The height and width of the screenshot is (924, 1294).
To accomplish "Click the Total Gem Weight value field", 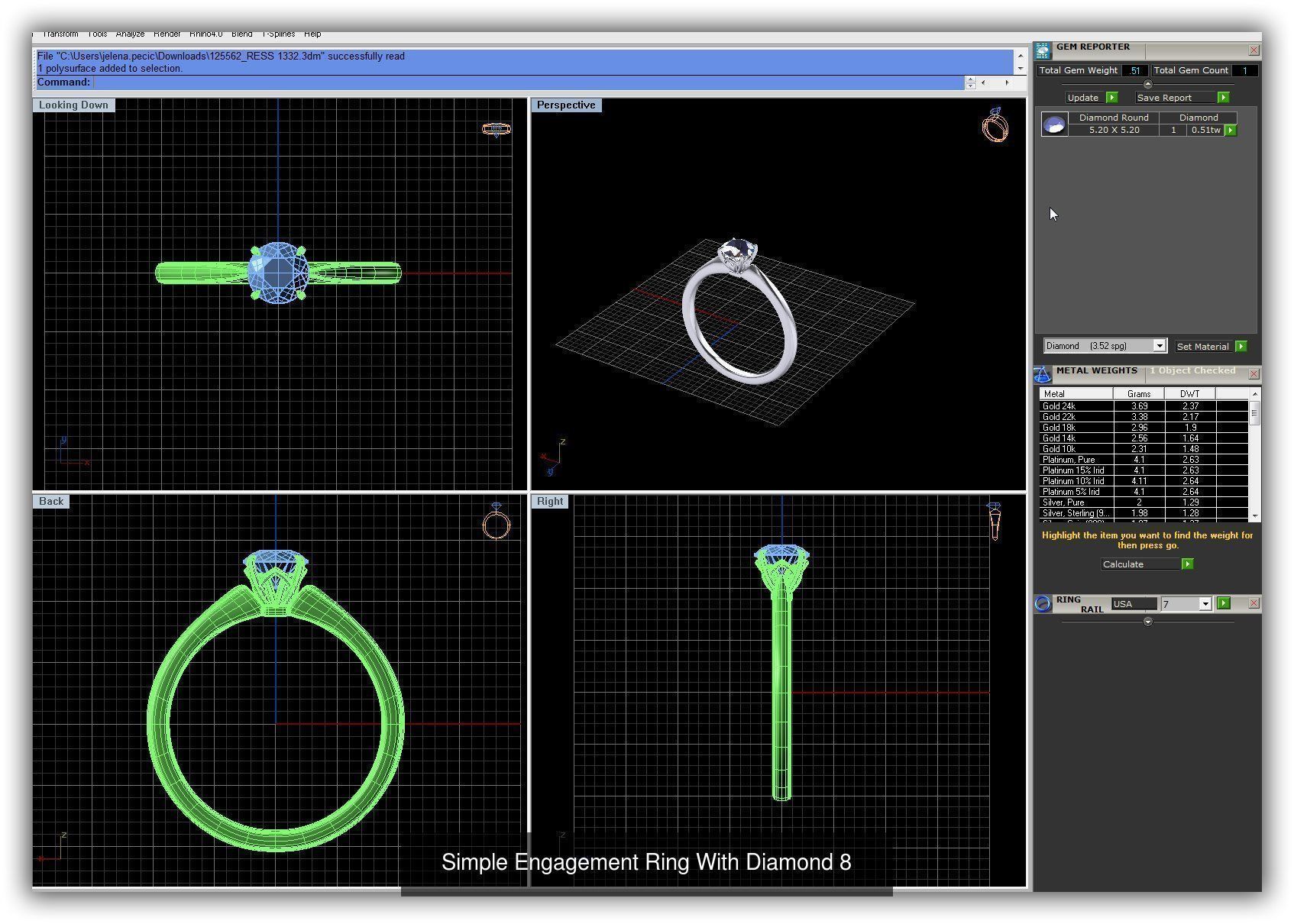I will click(1136, 70).
